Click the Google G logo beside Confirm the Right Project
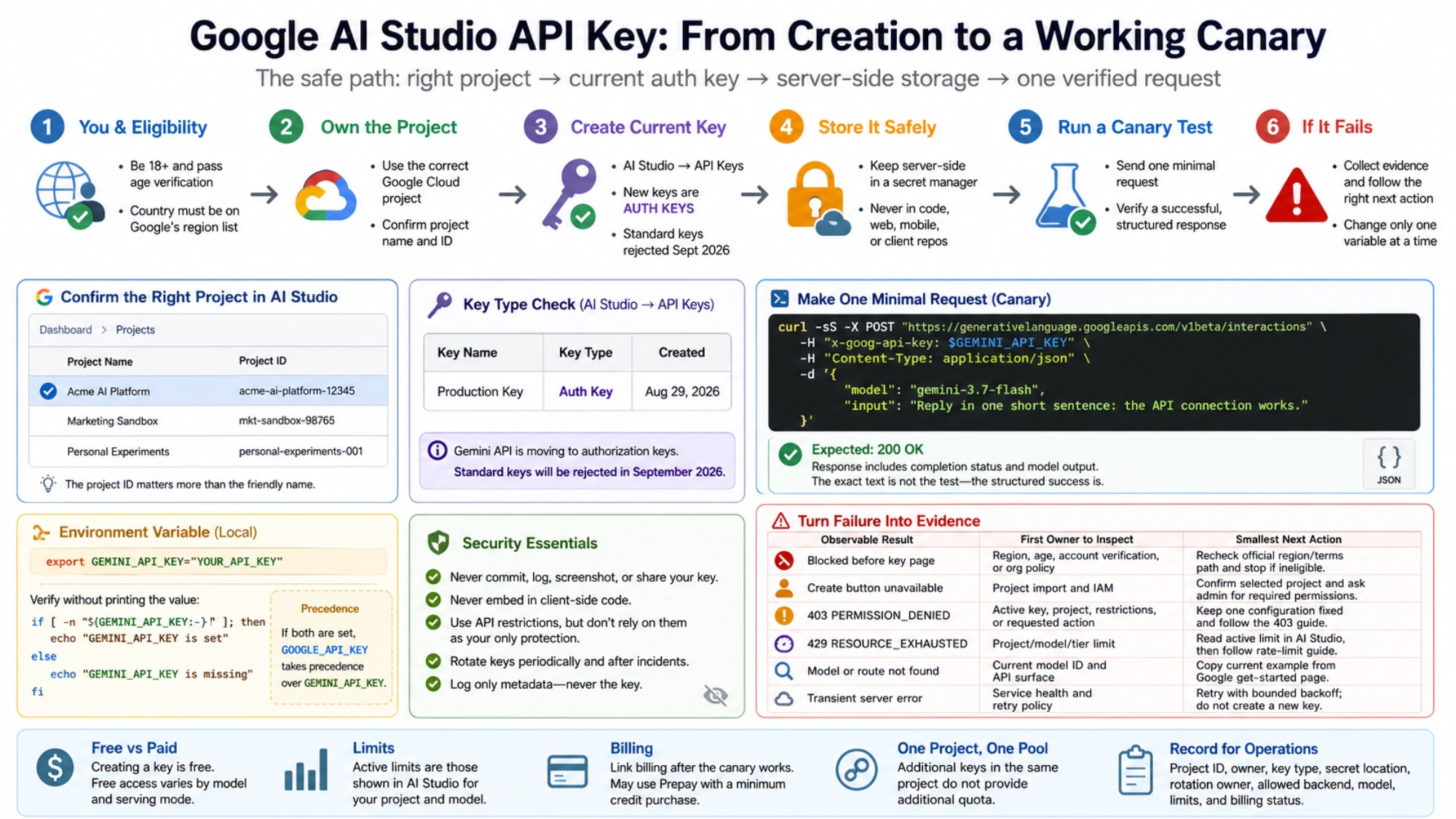The height and width of the screenshot is (819, 1456). click(44, 297)
